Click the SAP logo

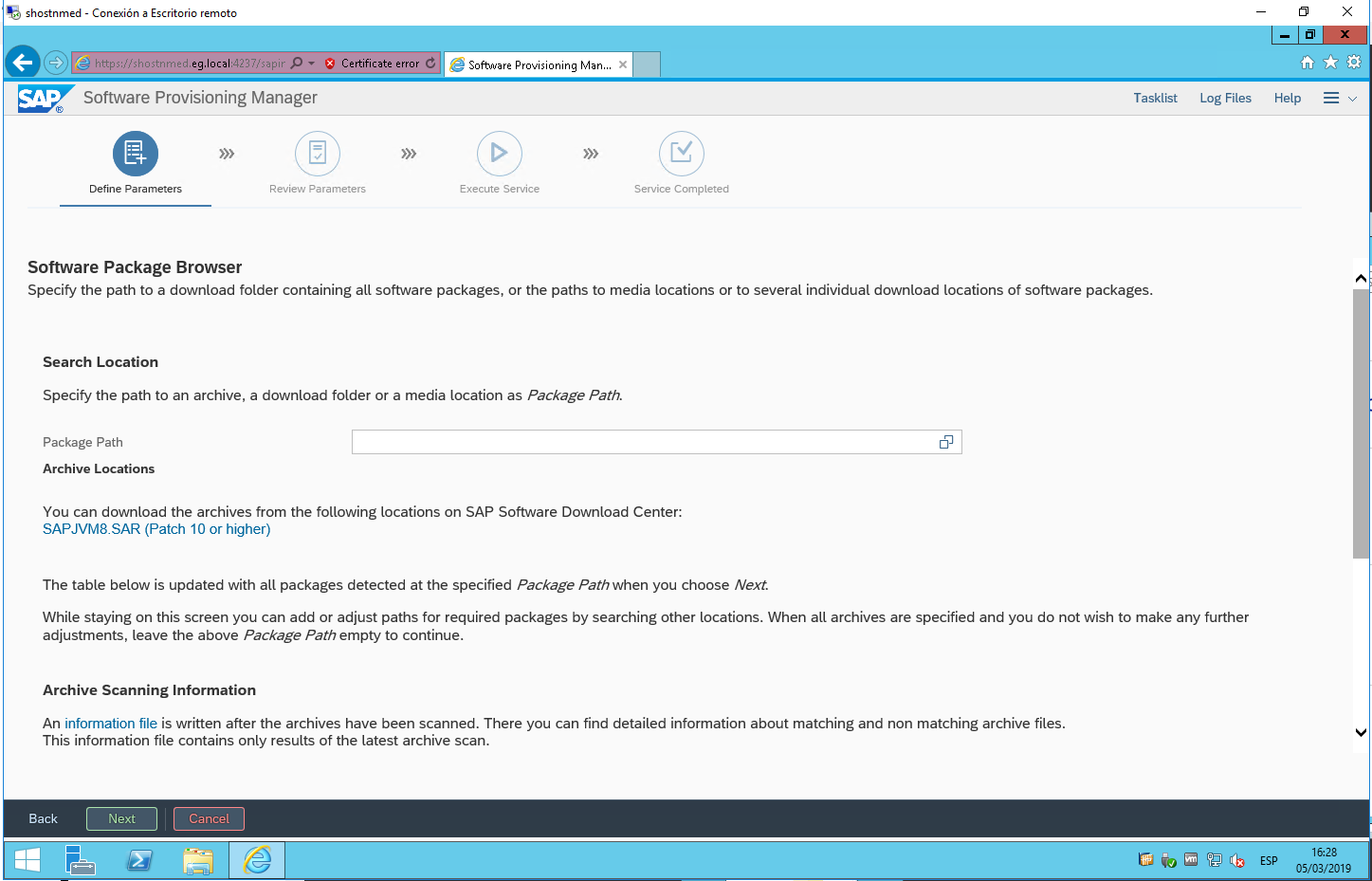[x=44, y=99]
